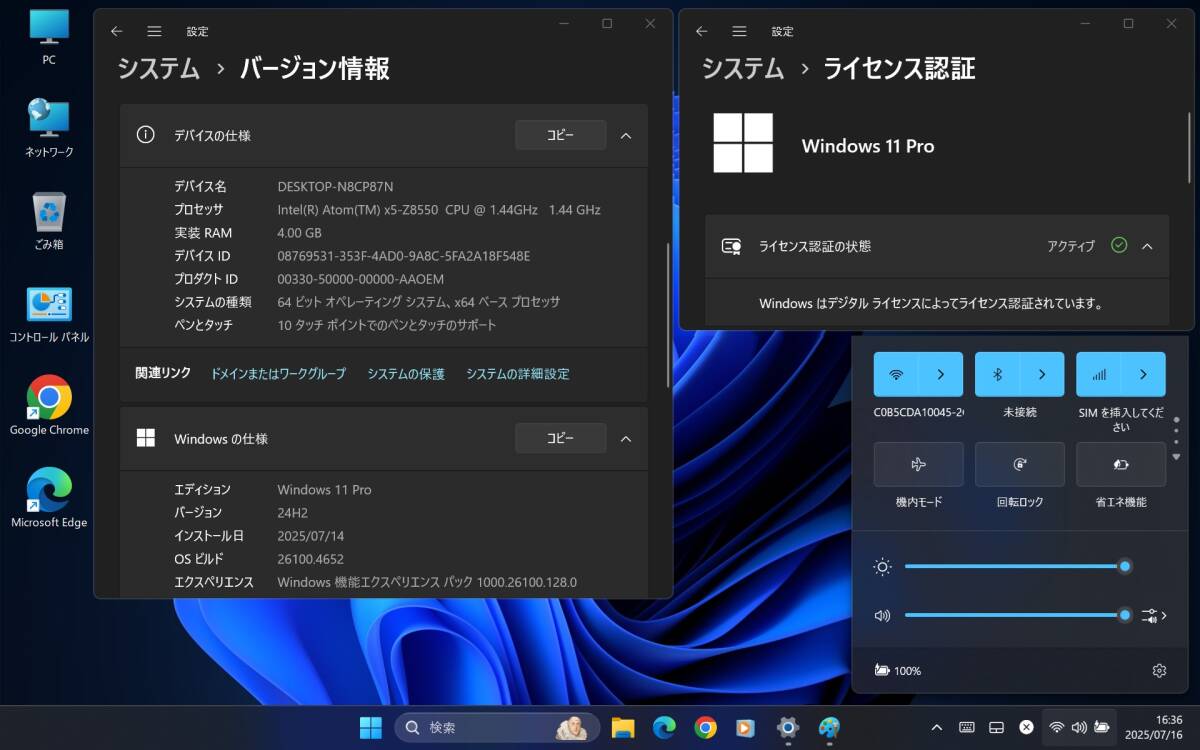
Task: Open the Windows Start button
Action: (371, 727)
